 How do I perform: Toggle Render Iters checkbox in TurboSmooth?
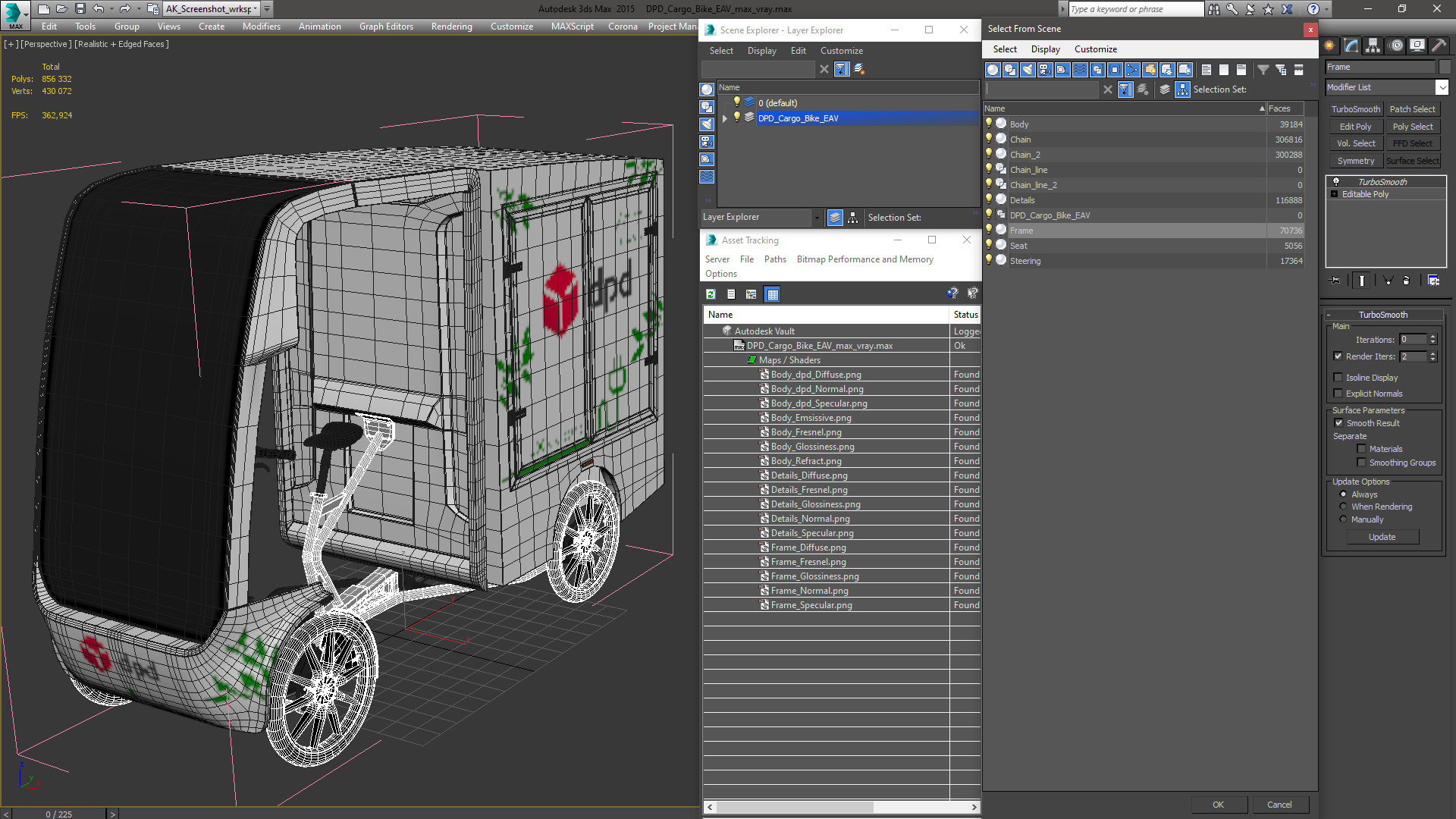pos(1338,356)
